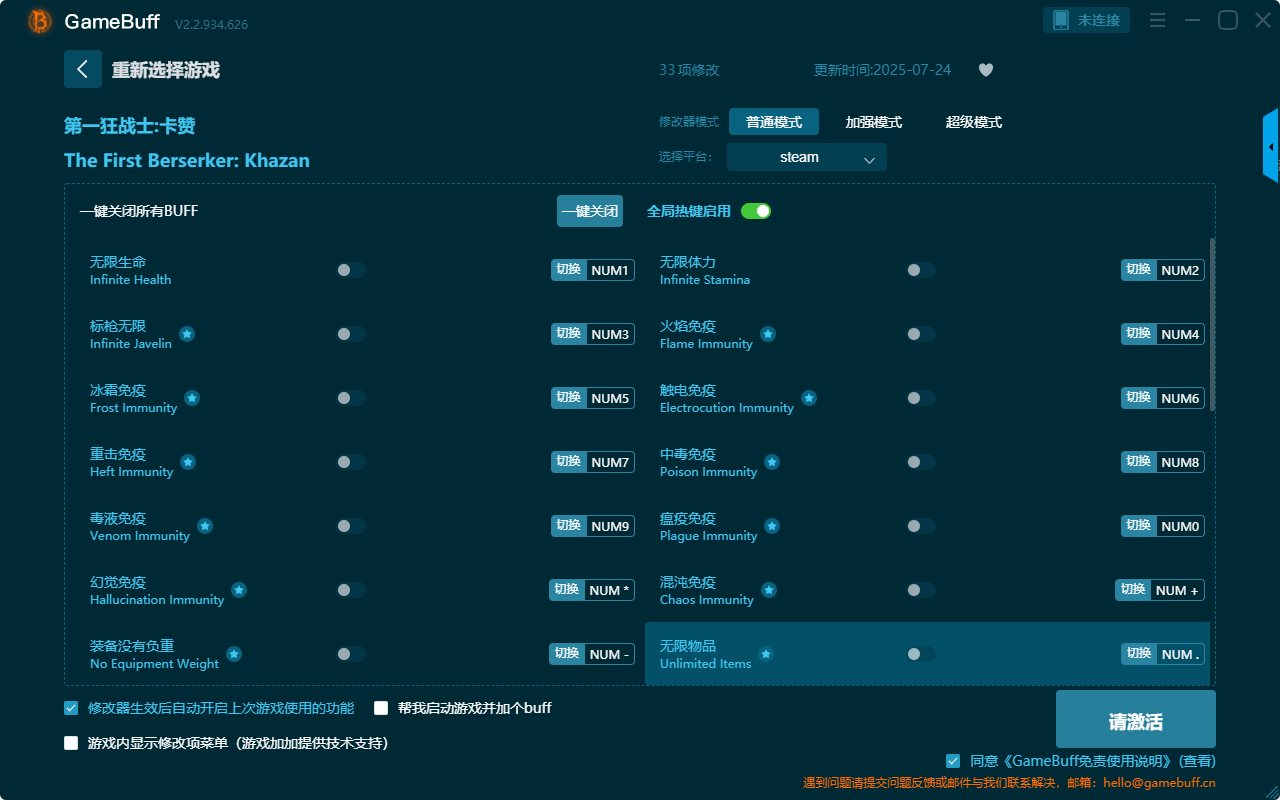Click star icon beside Infinite Javelin

tap(187, 334)
